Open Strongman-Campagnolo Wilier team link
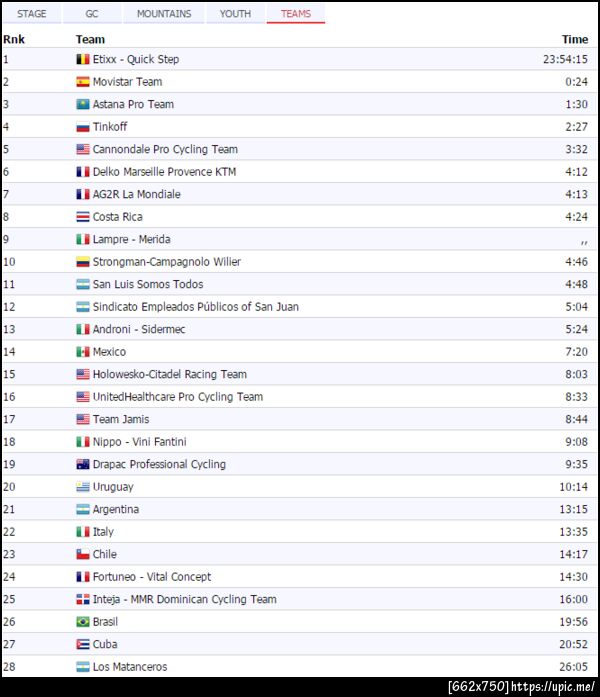Viewport: 600px width, 697px height. (167, 262)
